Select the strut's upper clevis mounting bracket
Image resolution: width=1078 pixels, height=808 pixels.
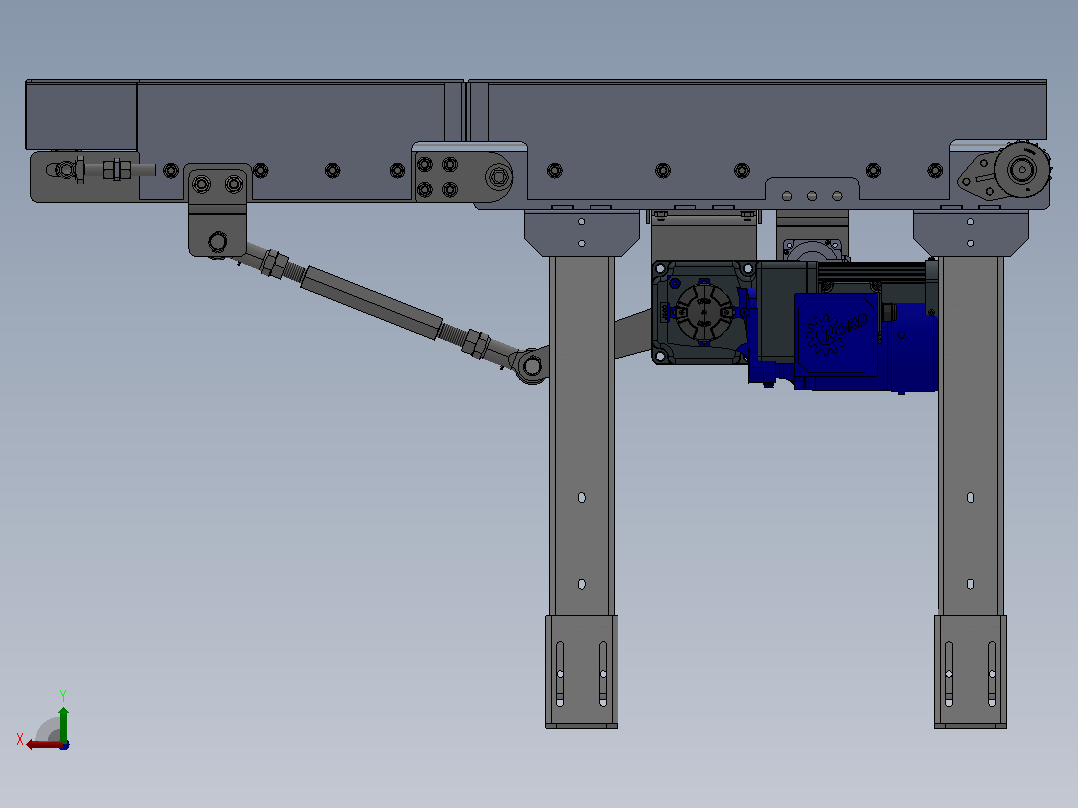(218, 210)
